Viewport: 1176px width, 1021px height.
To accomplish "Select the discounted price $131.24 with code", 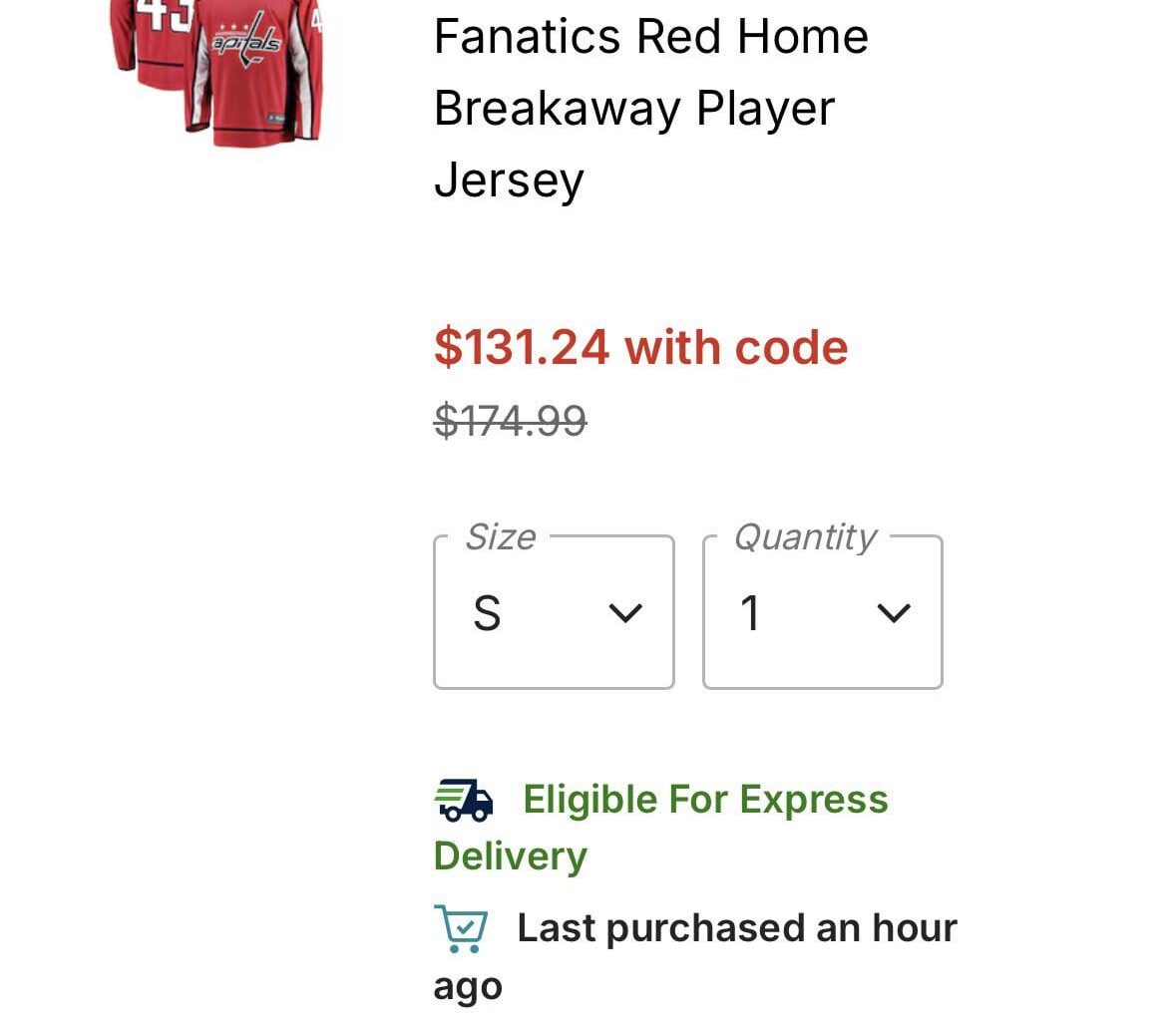I will (x=639, y=347).
